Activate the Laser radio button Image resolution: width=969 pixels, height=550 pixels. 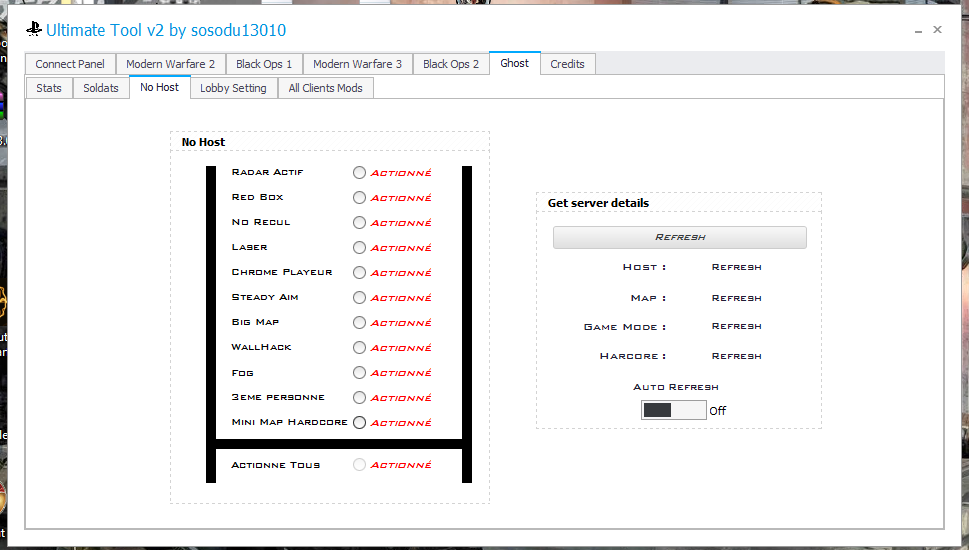click(x=359, y=247)
